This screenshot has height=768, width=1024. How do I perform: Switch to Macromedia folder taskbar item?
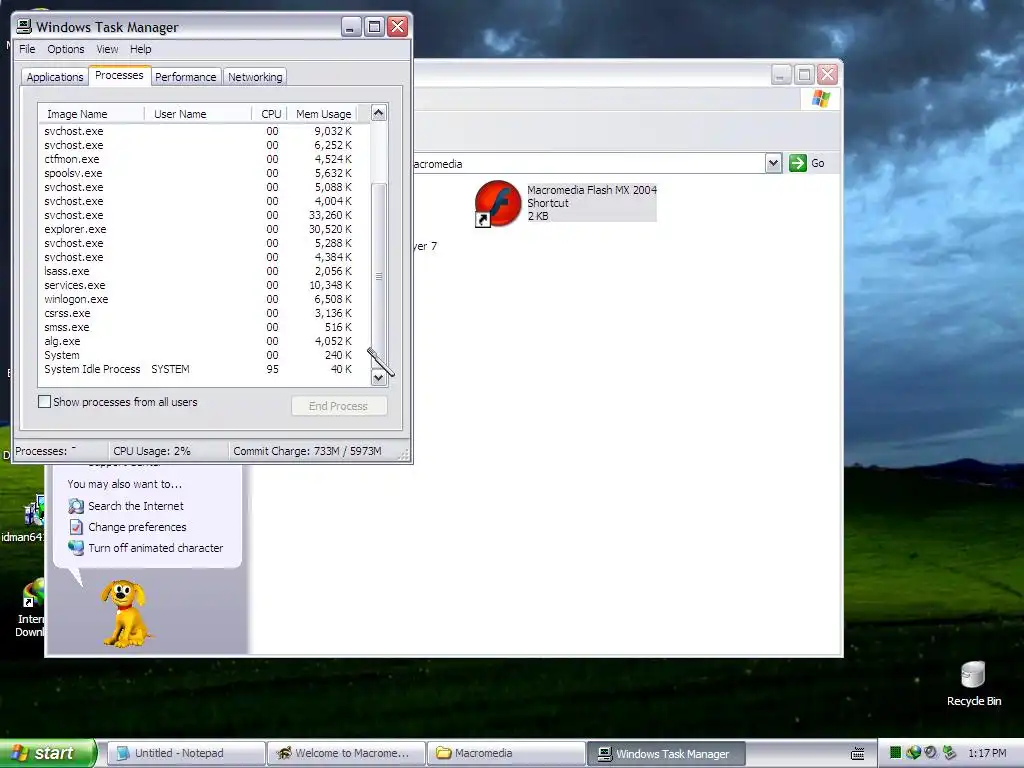coord(506,753)
